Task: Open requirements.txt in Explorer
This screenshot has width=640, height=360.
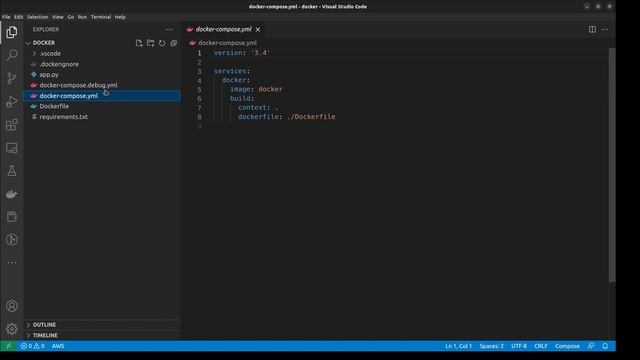Action: point(102,117)
